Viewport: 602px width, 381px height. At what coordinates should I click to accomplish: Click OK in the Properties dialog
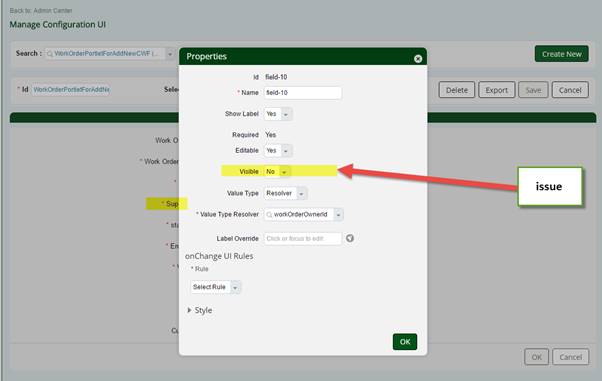[x=405, y=341]
